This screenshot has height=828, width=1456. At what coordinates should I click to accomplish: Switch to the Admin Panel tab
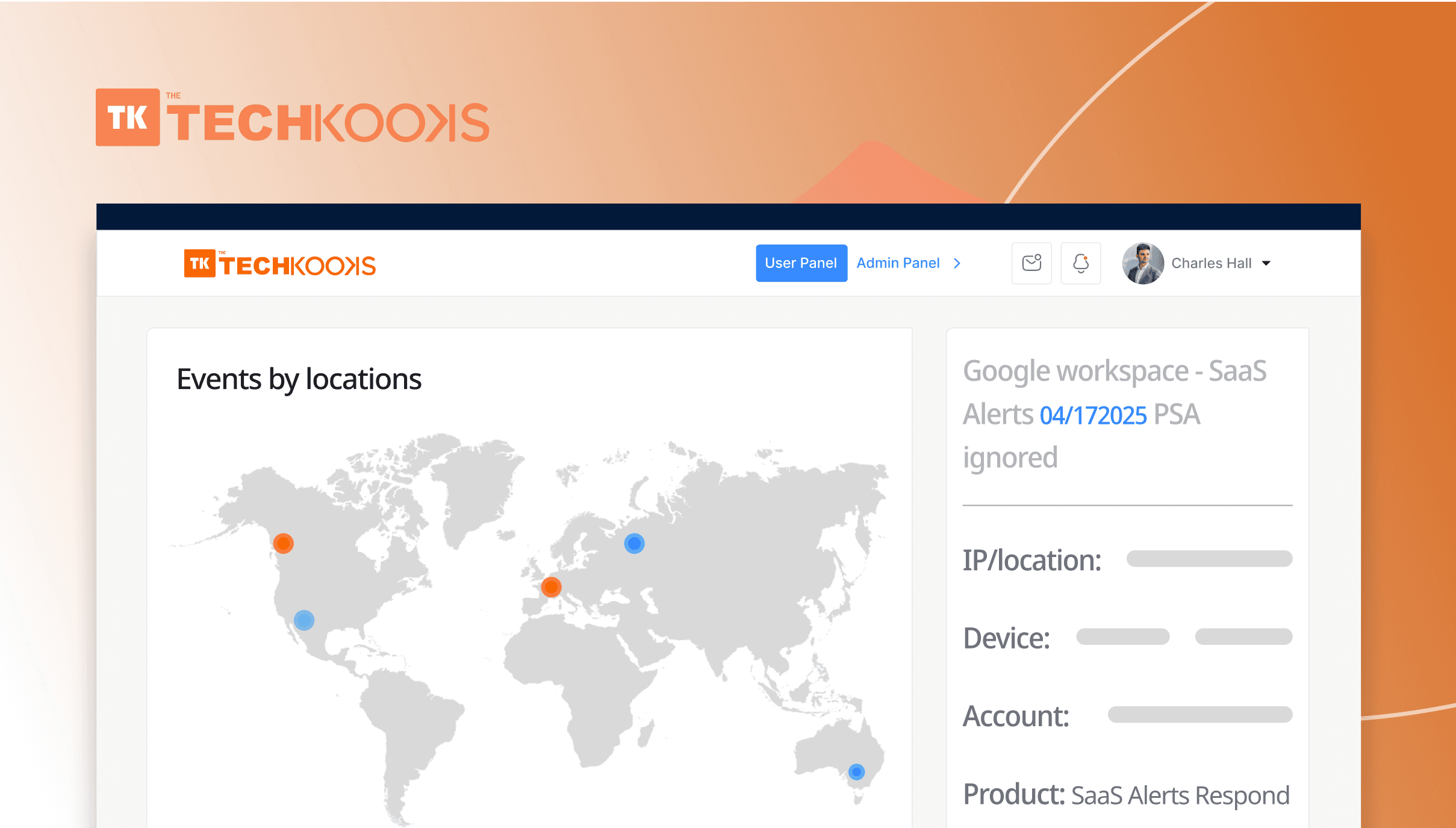[x=898, y=263]
